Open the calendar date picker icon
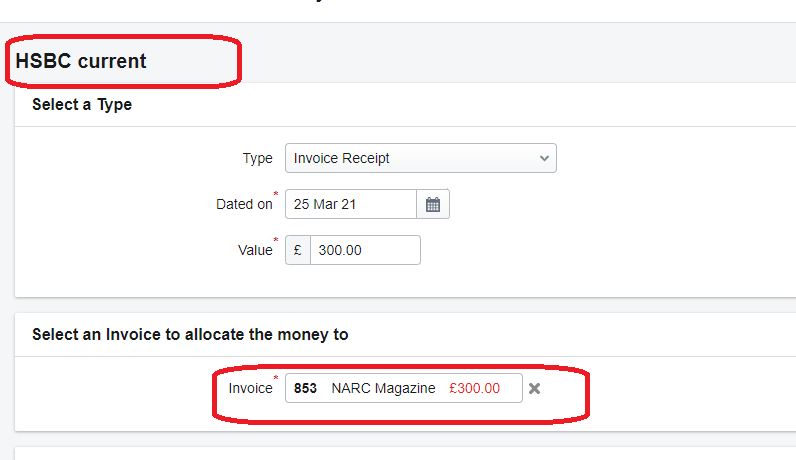The height and width of the screenshot is (460, 796). pos(433,204)
